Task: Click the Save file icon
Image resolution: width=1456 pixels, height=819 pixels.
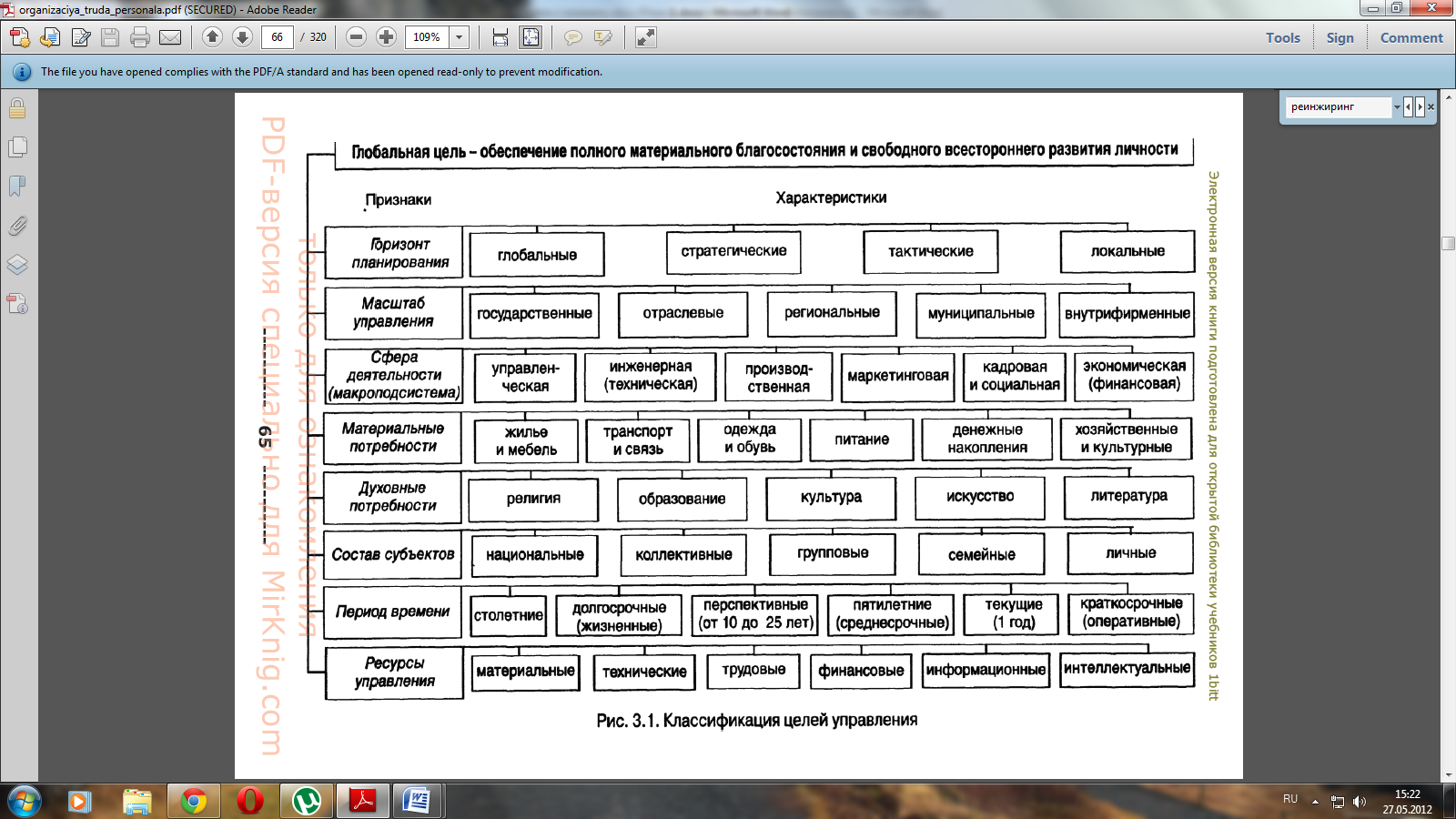Action: coord(110,37)
